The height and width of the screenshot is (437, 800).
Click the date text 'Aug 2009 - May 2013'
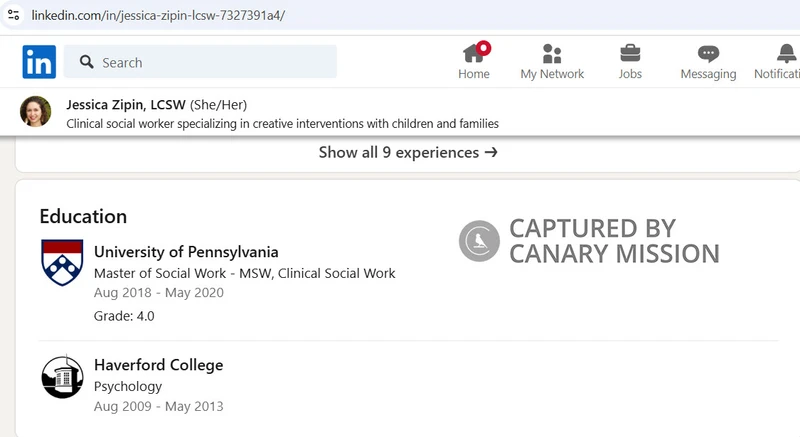point(159,406)
